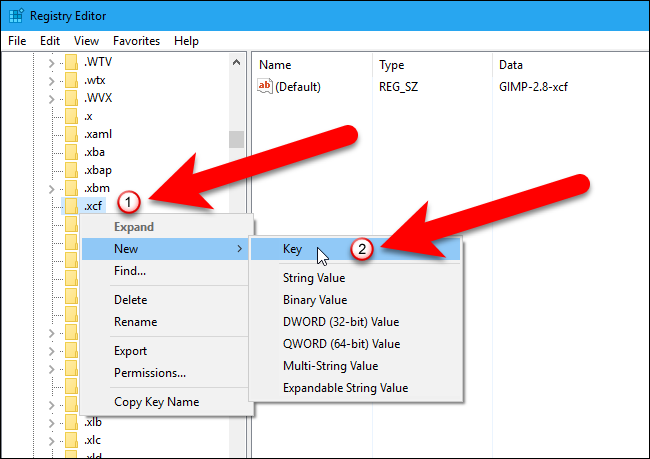Select DWORD (32-bit) Value option

point(355,322)
